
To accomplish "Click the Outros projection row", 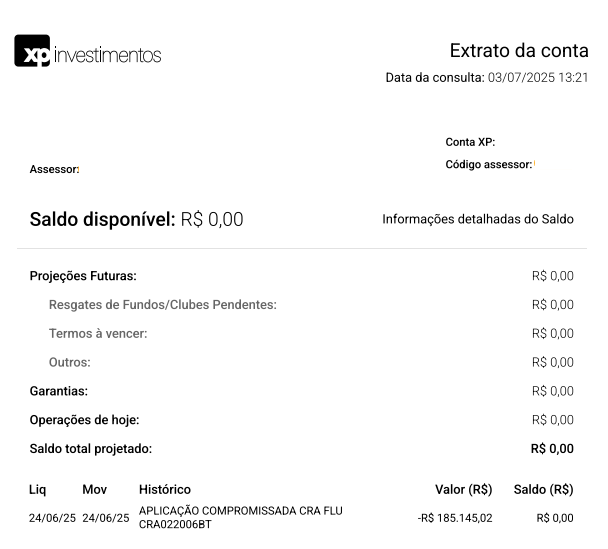I will pyautogui.click(x=70, y=362).
